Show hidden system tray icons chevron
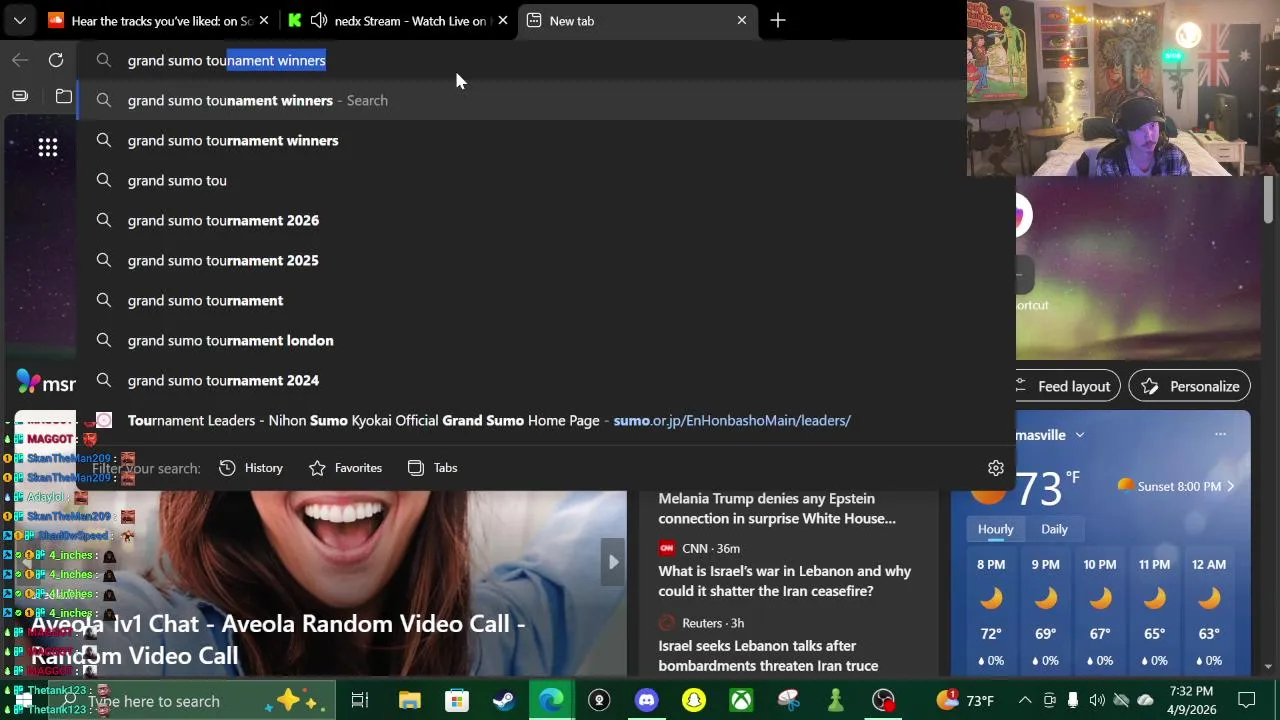The image size is (1280, 720). pyautogui.click(x=1025, y=701)
